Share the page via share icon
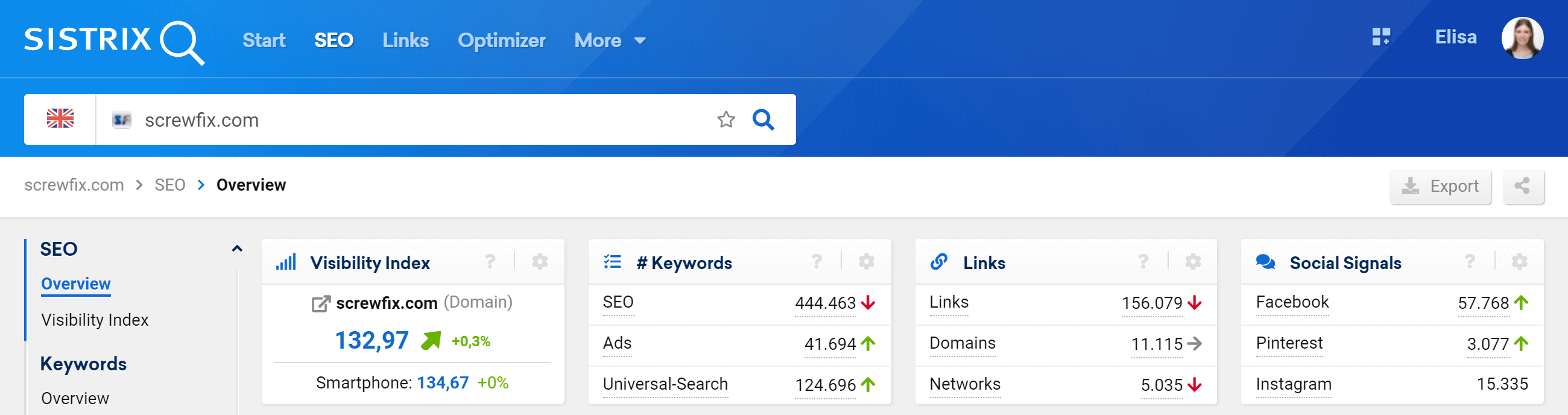This screenshot has height=415, width=1568. pyautogui.click(x=1523, y=186)
